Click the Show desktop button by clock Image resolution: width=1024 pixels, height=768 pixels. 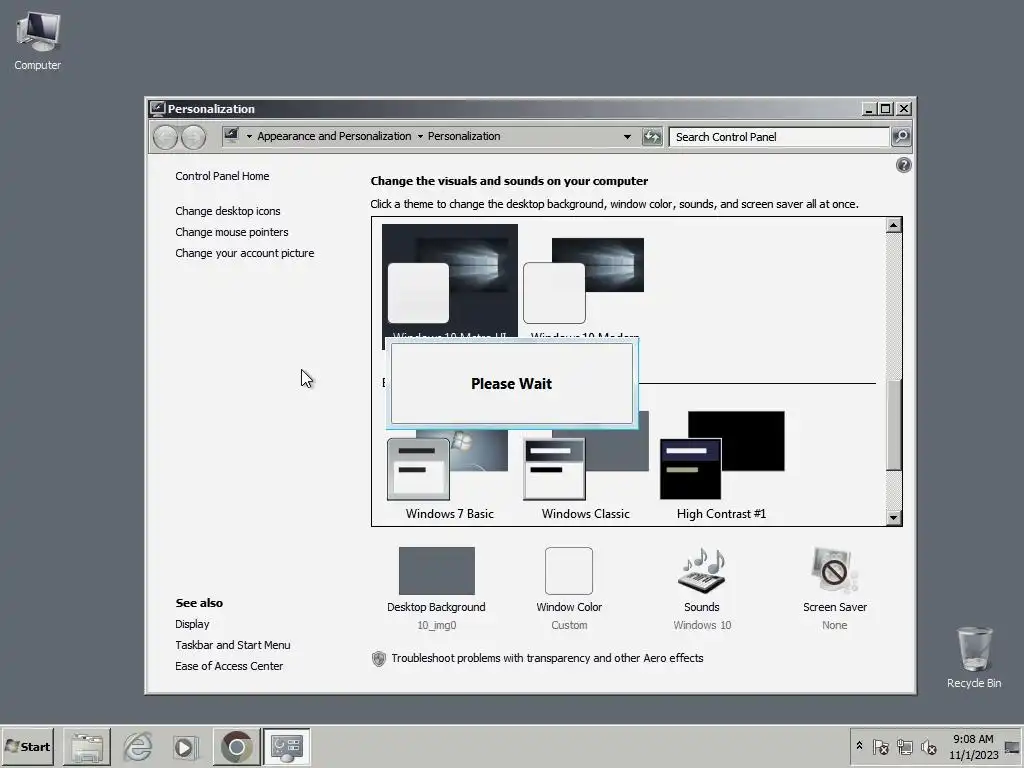1012,746
